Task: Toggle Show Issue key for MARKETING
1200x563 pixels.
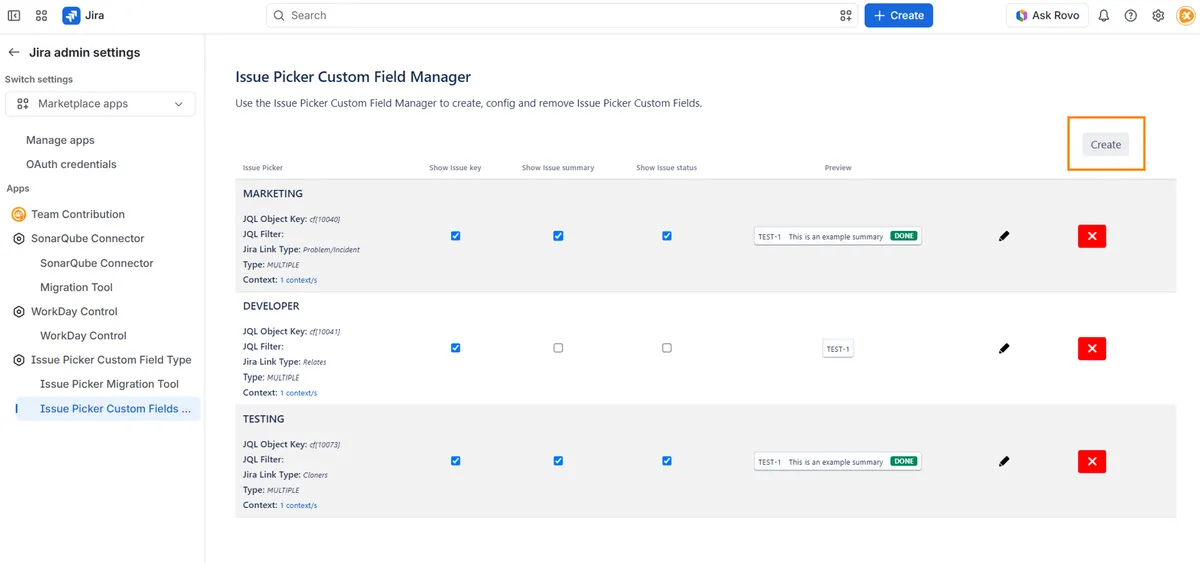Action: 455,236
